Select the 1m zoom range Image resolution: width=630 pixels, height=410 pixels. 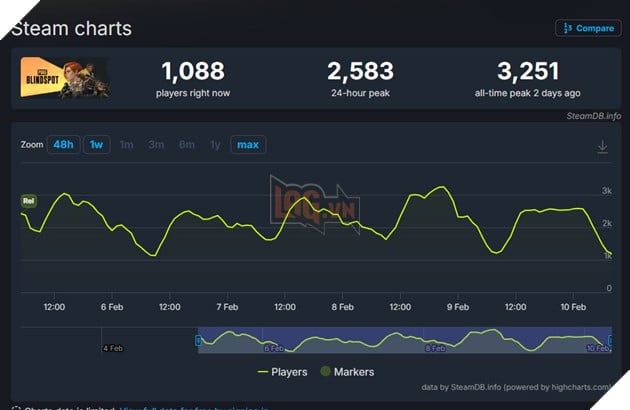pyautogui.click(x=127, y=145)
